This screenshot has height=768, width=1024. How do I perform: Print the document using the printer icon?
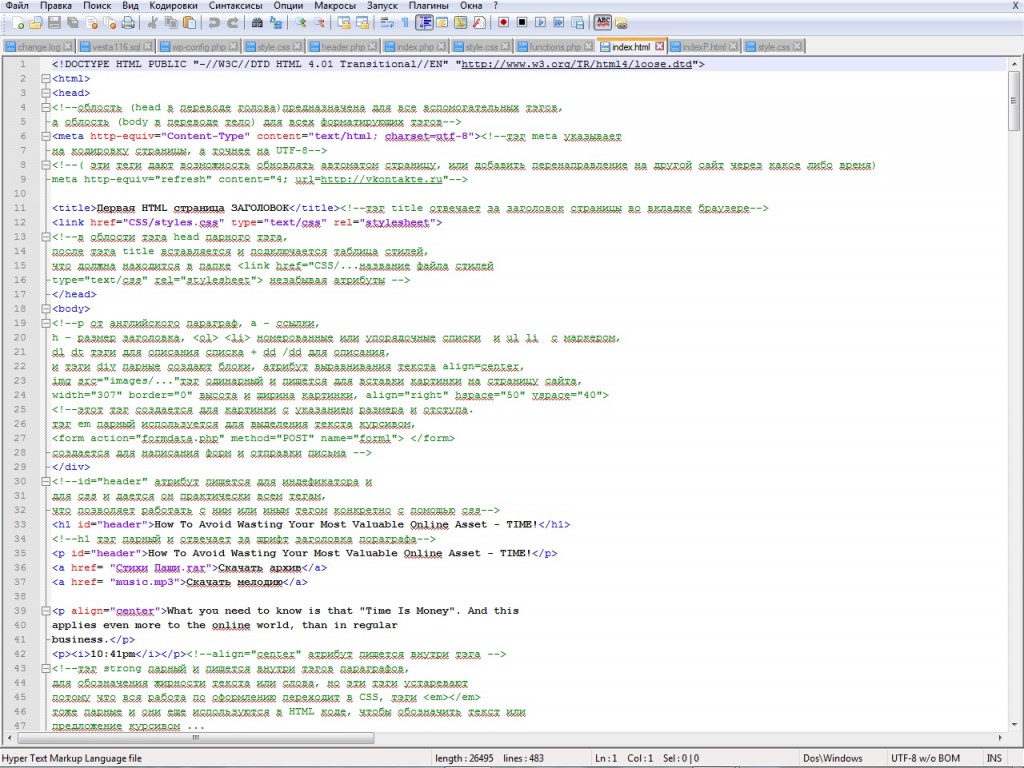(x=128, y=23)
